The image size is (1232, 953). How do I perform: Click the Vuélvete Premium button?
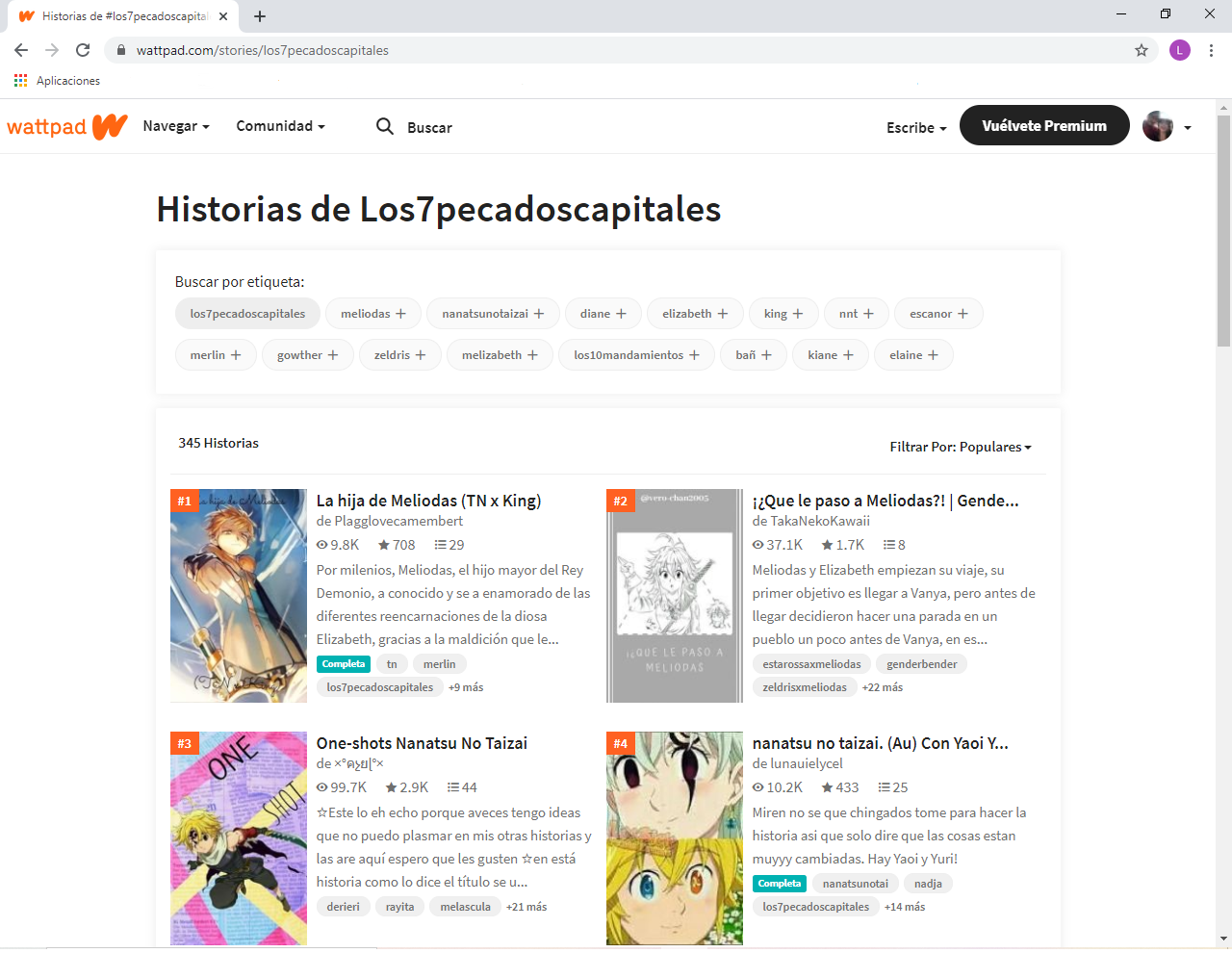pos(1044,125)
